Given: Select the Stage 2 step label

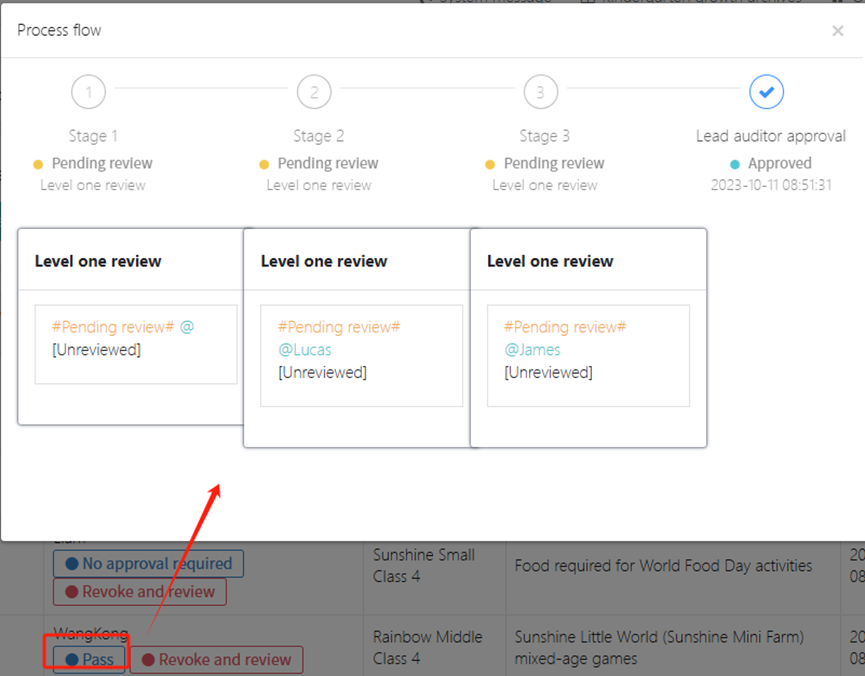Looking at the screenshot, I should (x=318, y=136).
